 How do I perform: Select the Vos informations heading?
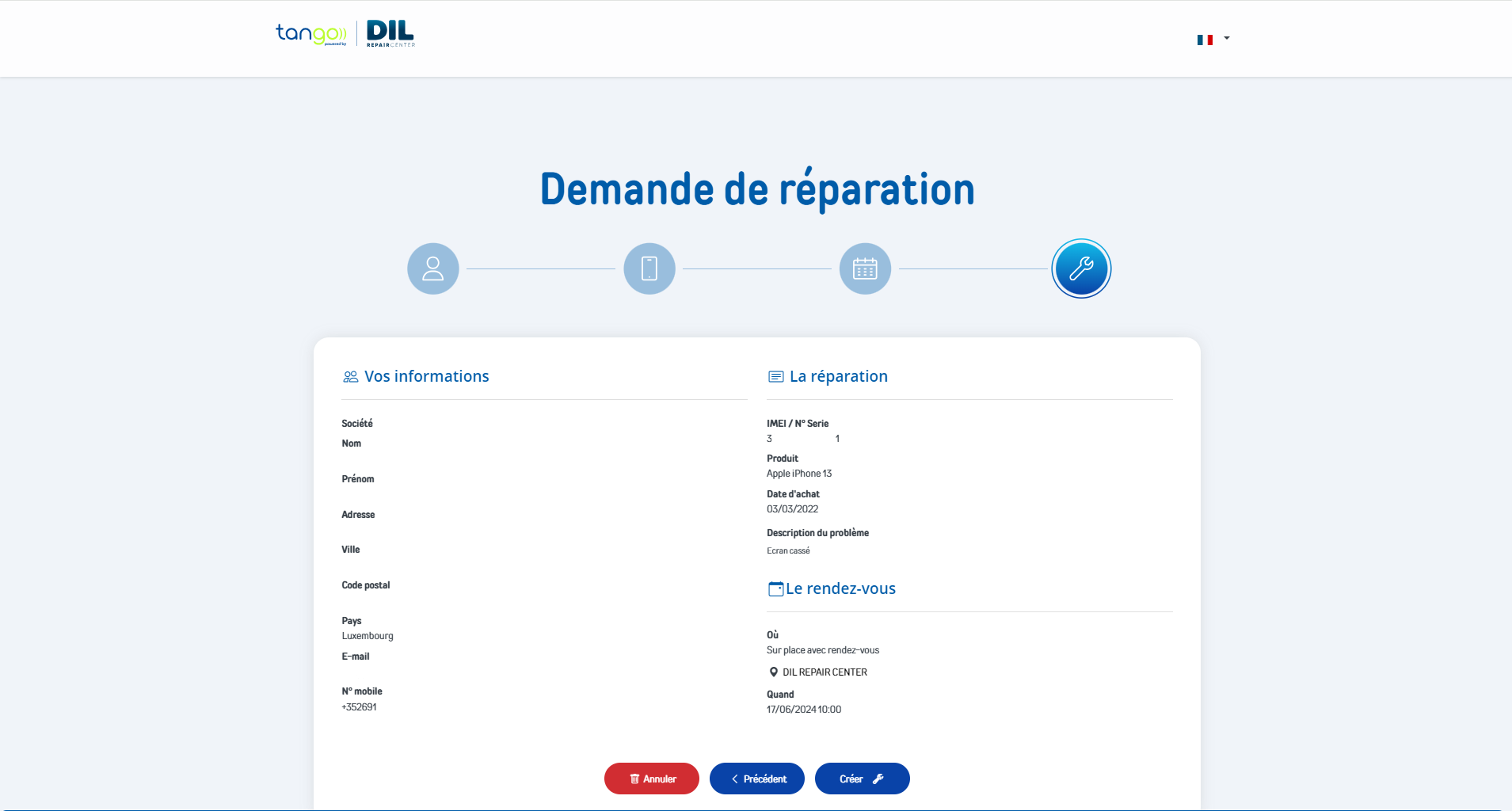[x=427, y=376]
